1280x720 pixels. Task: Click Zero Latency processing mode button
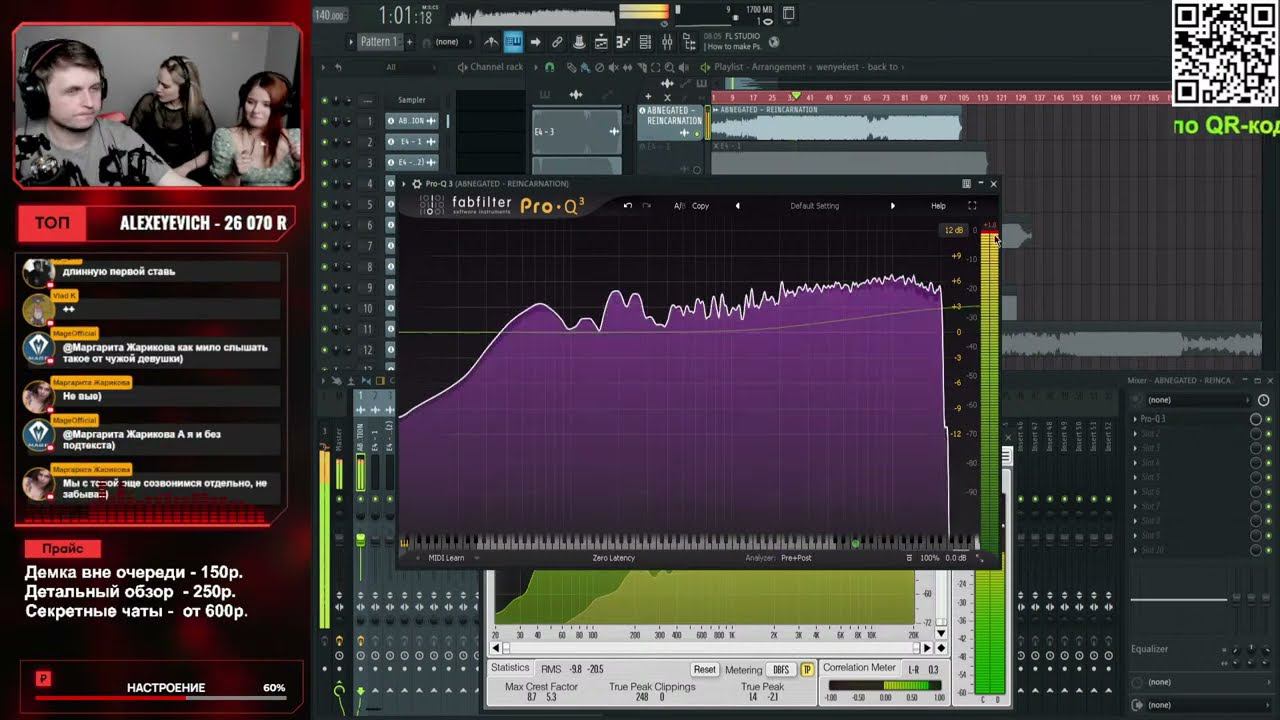tap(614, 558)
